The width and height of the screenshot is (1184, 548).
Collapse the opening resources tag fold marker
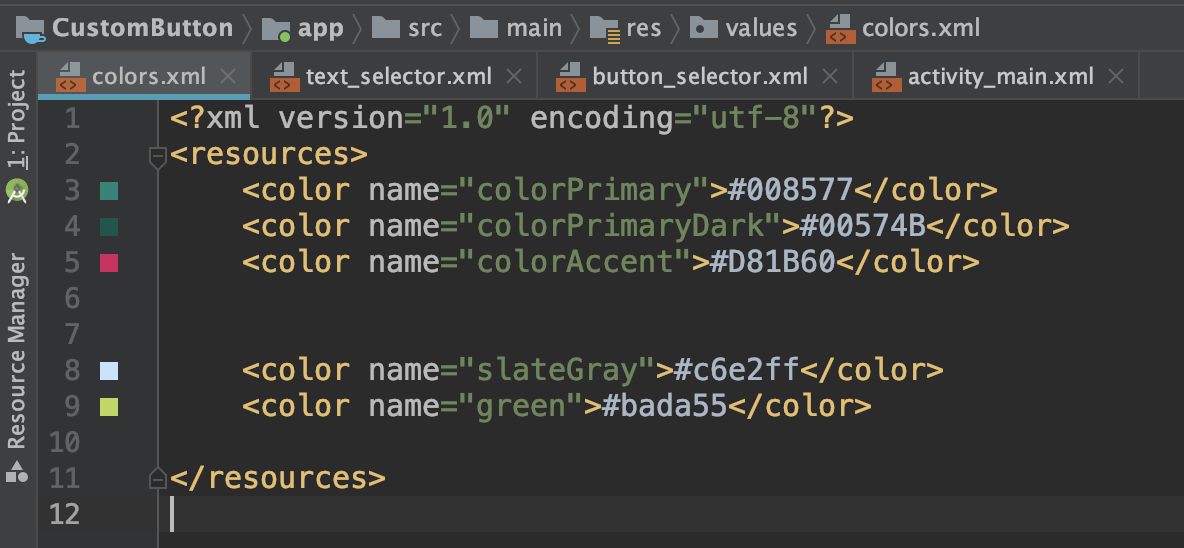[x=158, y=157]
